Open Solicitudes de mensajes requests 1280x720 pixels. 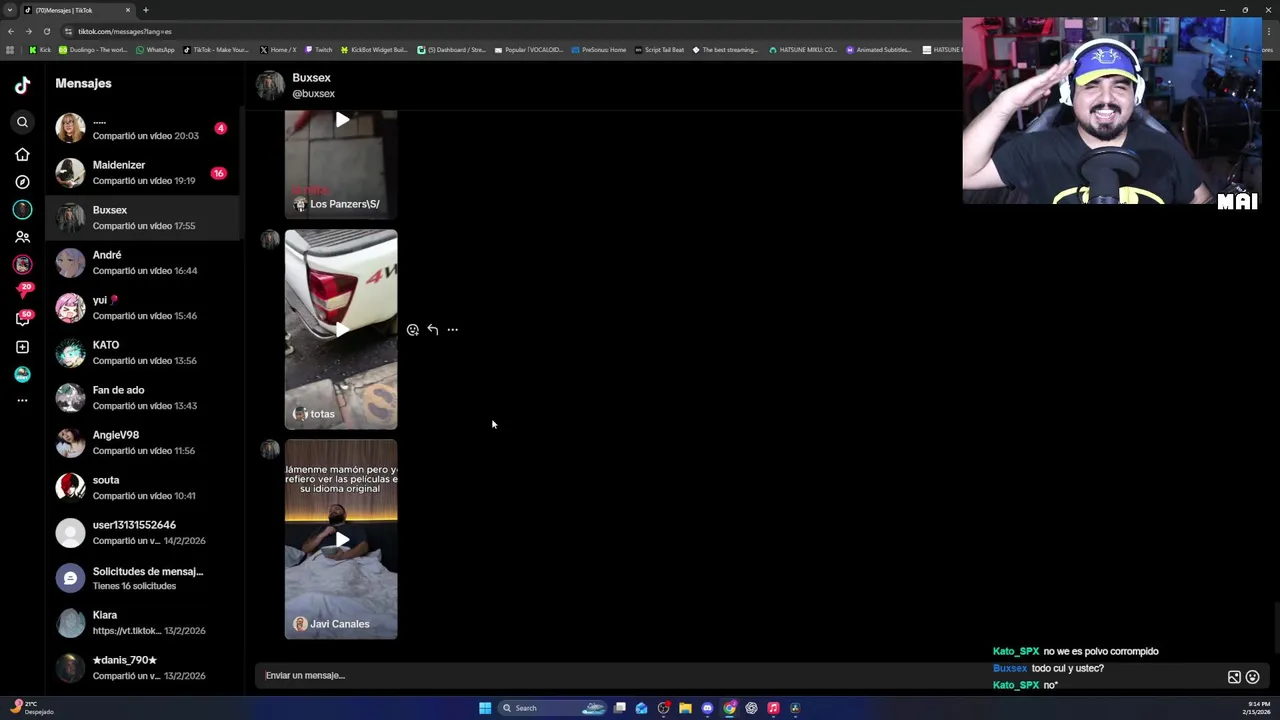pyautogui.click(x=143, y=577)
